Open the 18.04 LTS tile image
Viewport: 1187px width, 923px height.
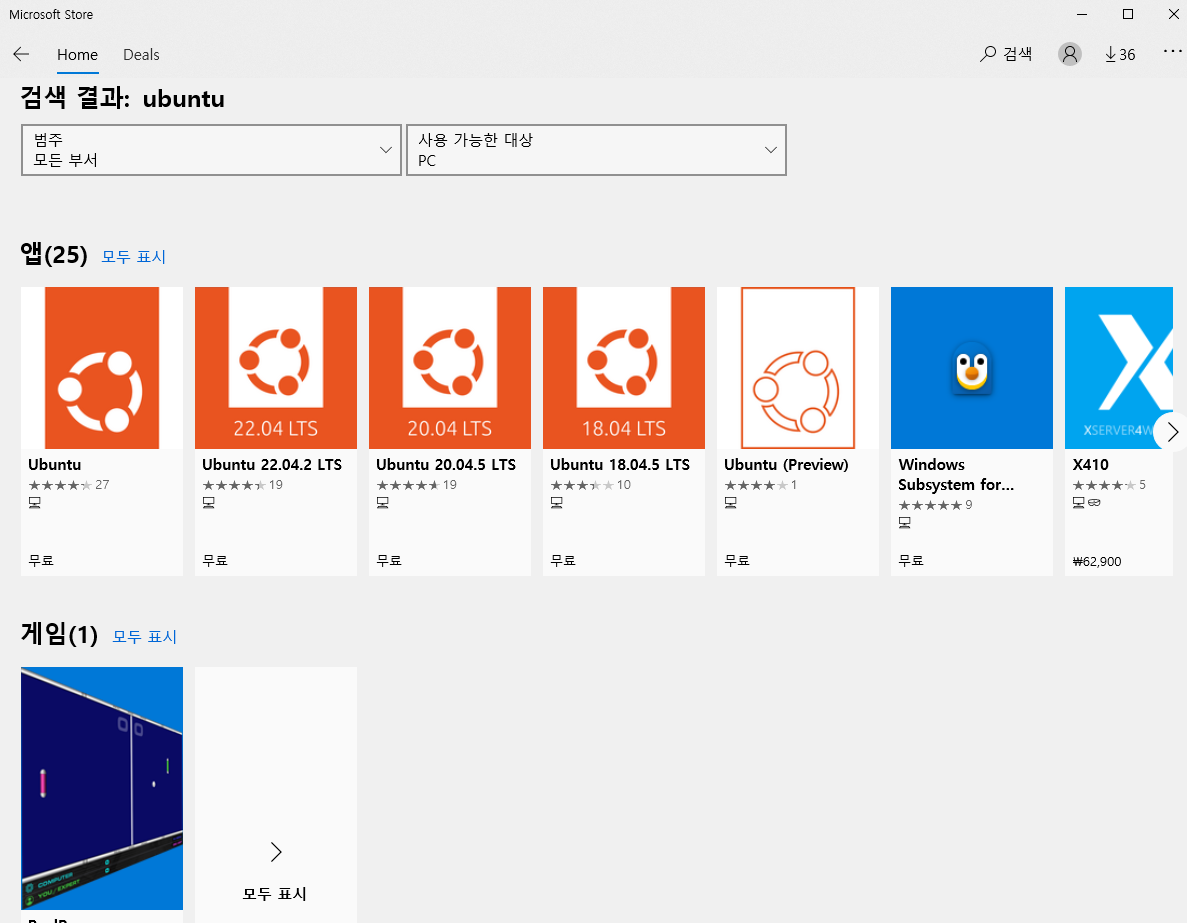(x=624, y=368)
